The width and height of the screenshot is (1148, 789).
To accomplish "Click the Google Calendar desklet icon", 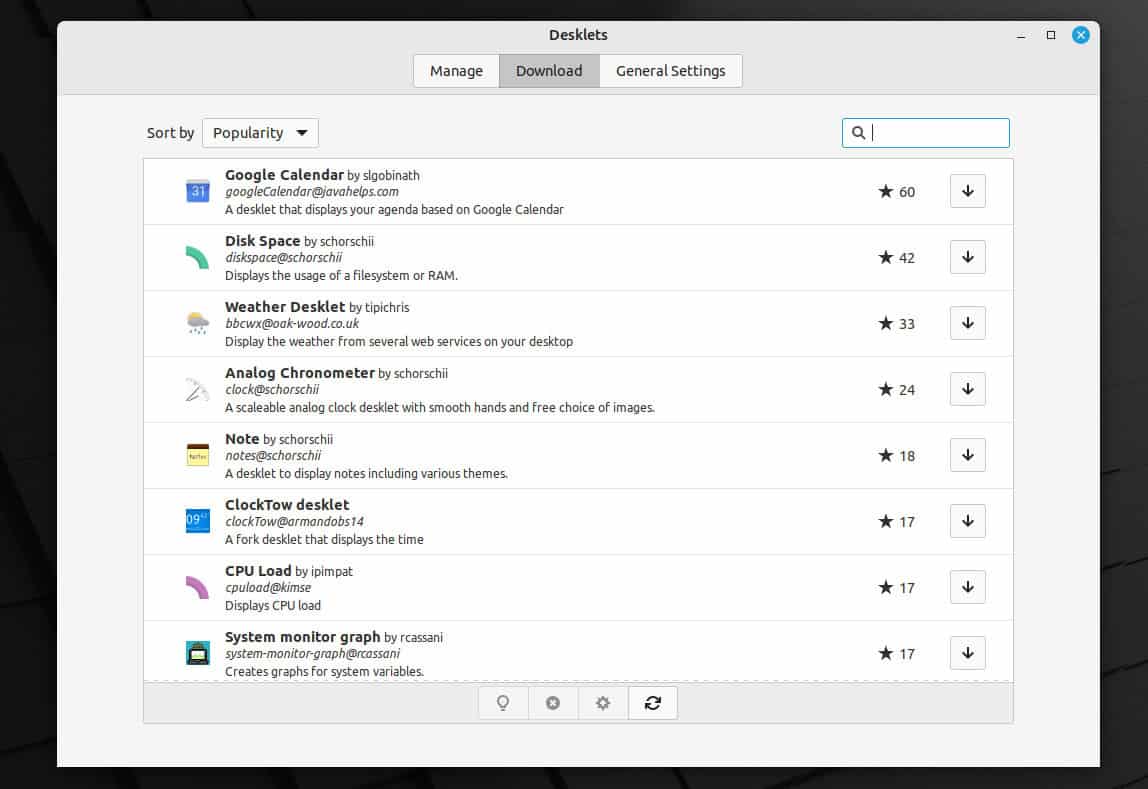I will [198, 191].
